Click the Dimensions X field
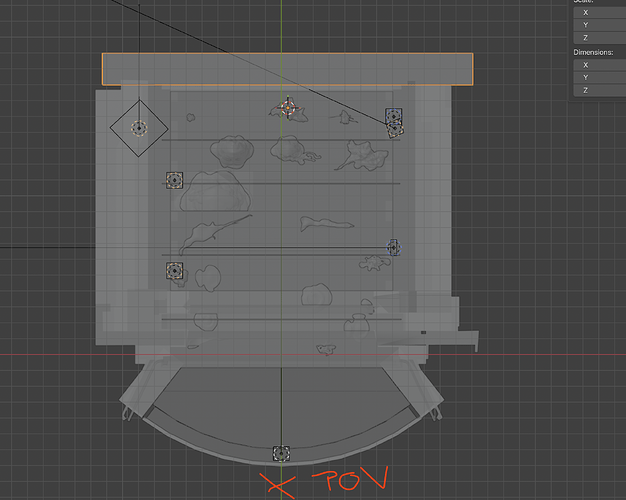This screenshot has width=626, height=500. click(600, 65)
